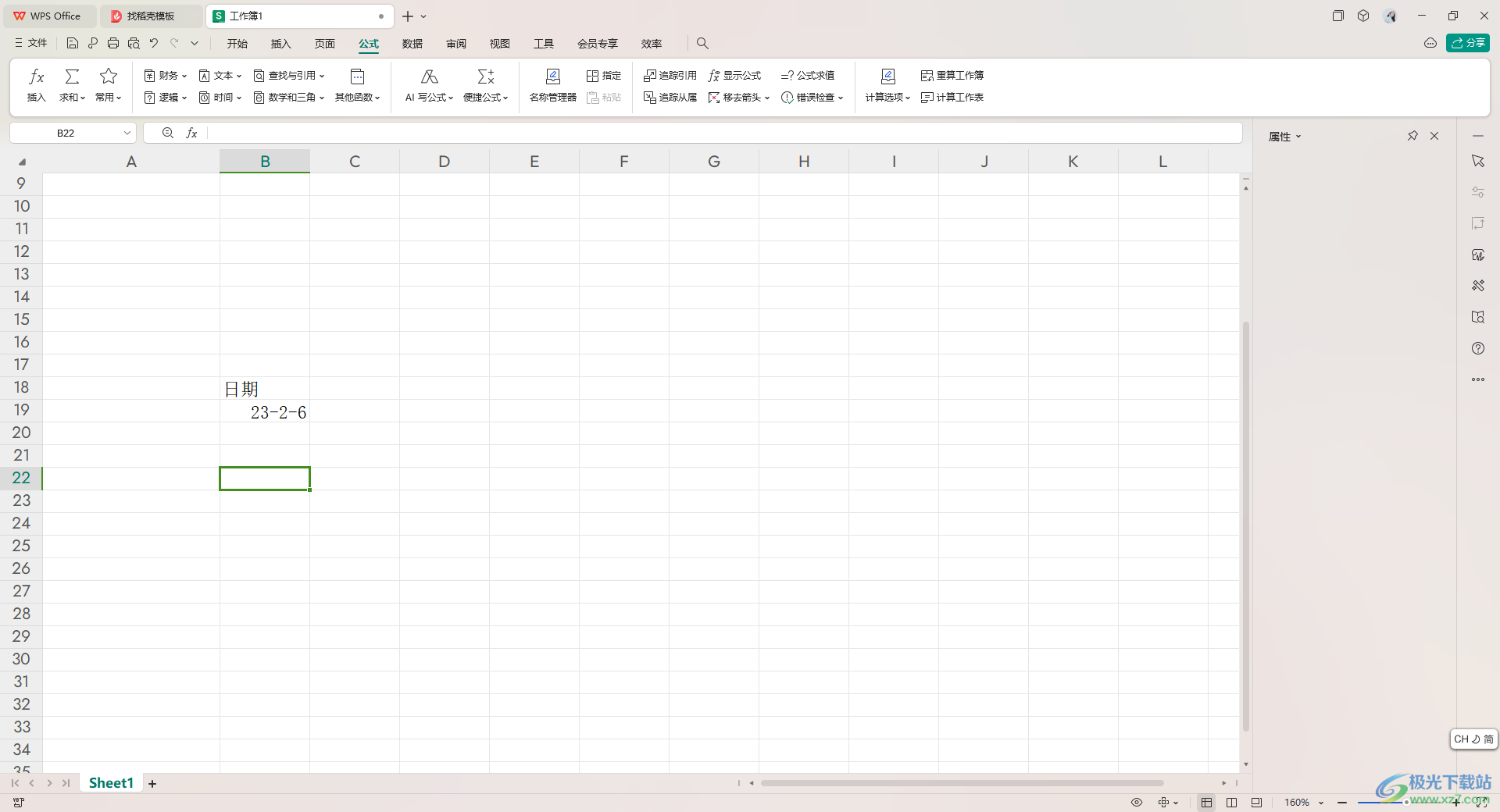Viewport: 1500px width, 812px height.
Task: Click the formula bar input field
Action: point(723,134)
